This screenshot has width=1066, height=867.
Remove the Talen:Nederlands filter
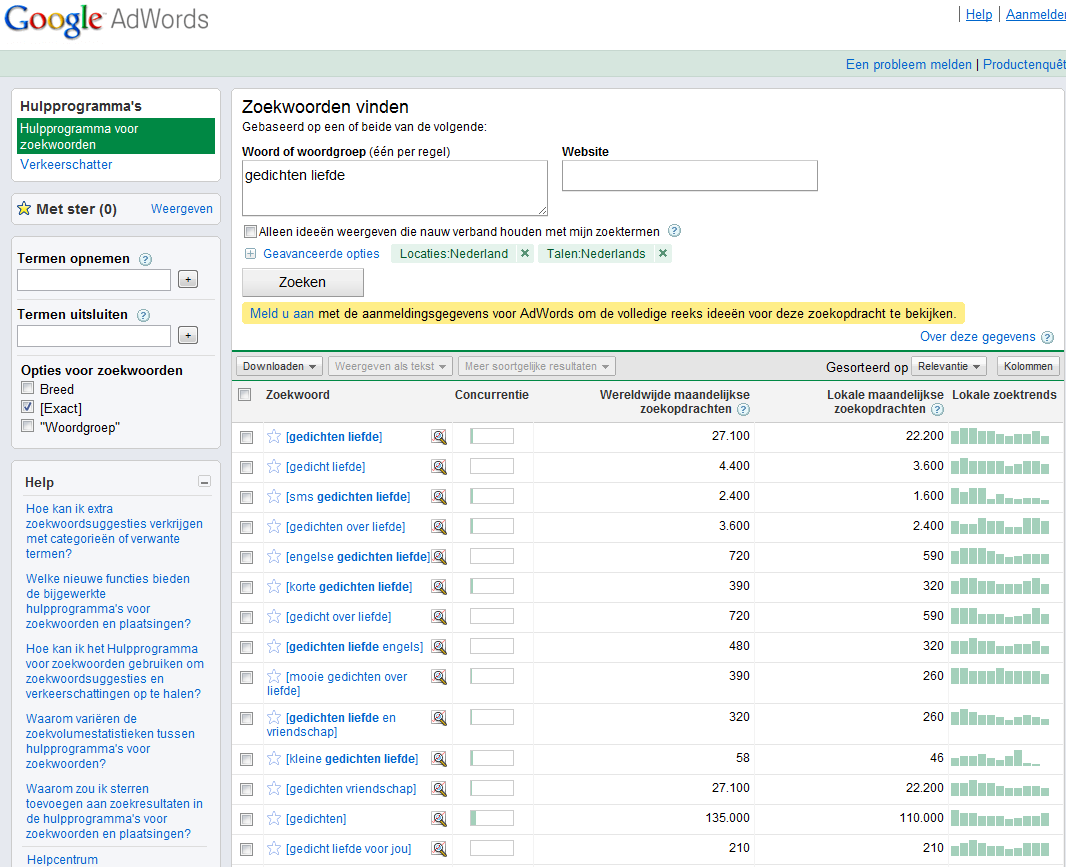663,253
